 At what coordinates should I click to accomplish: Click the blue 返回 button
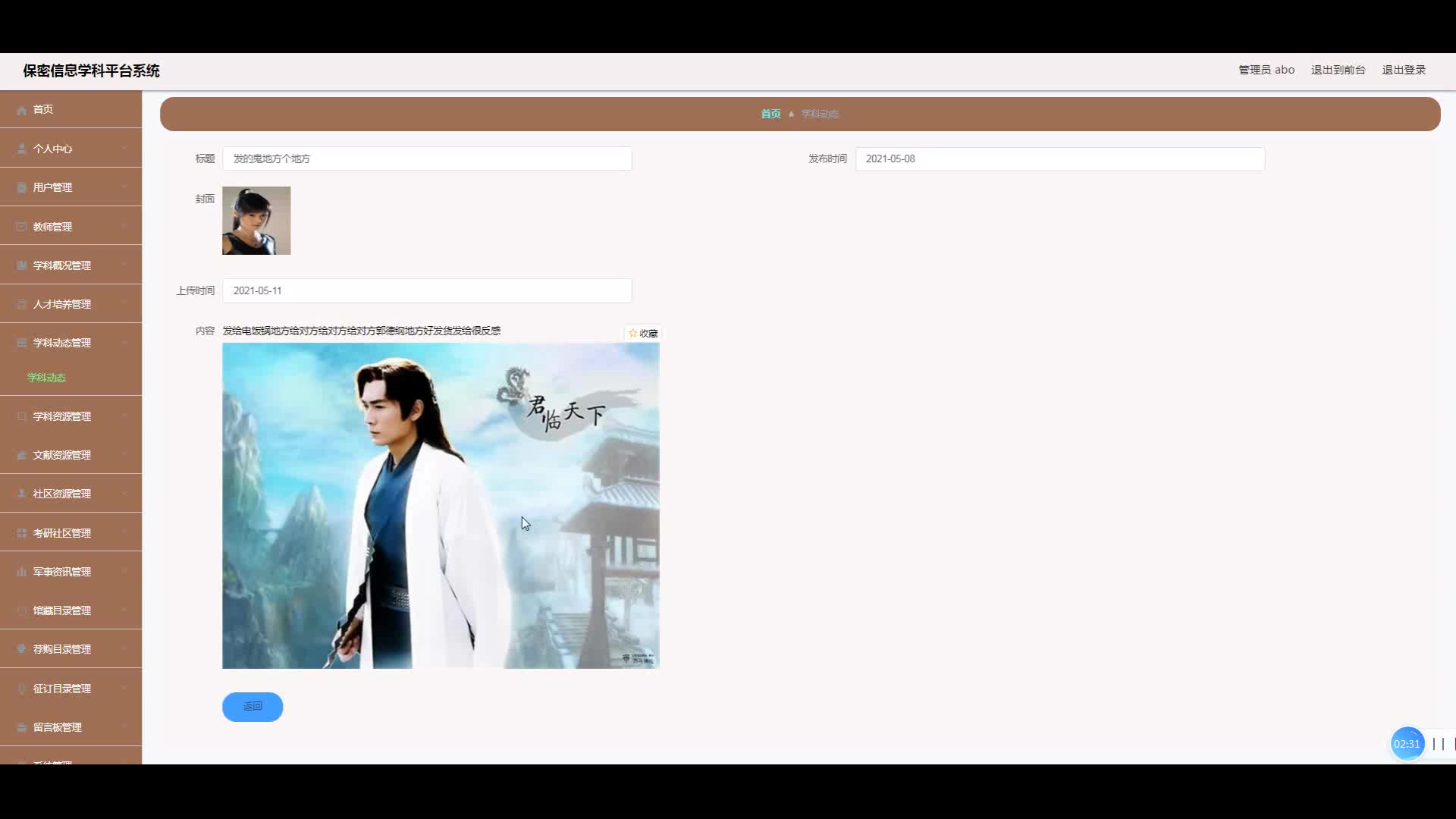[253, 707]
